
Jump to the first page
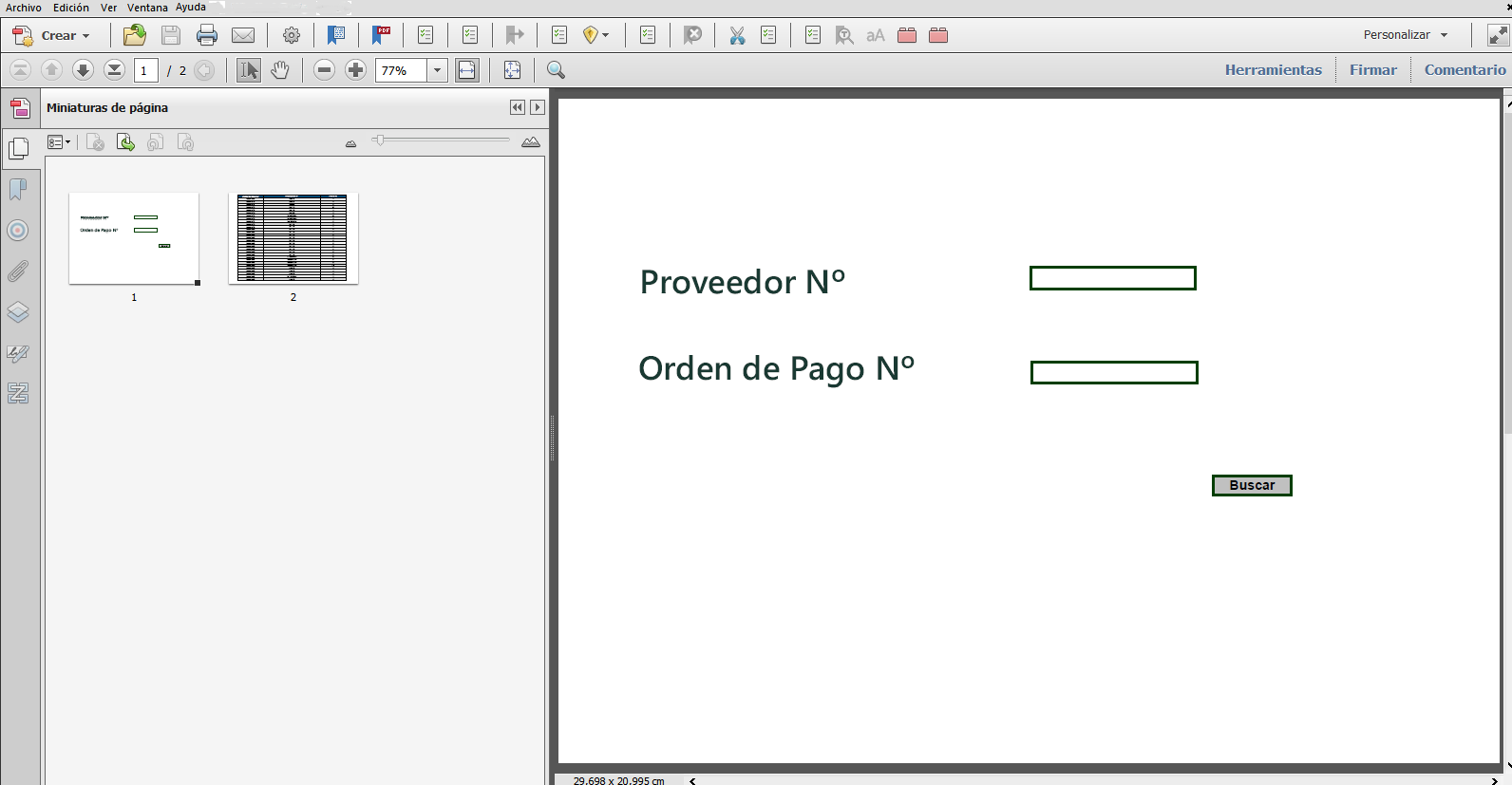20,69
